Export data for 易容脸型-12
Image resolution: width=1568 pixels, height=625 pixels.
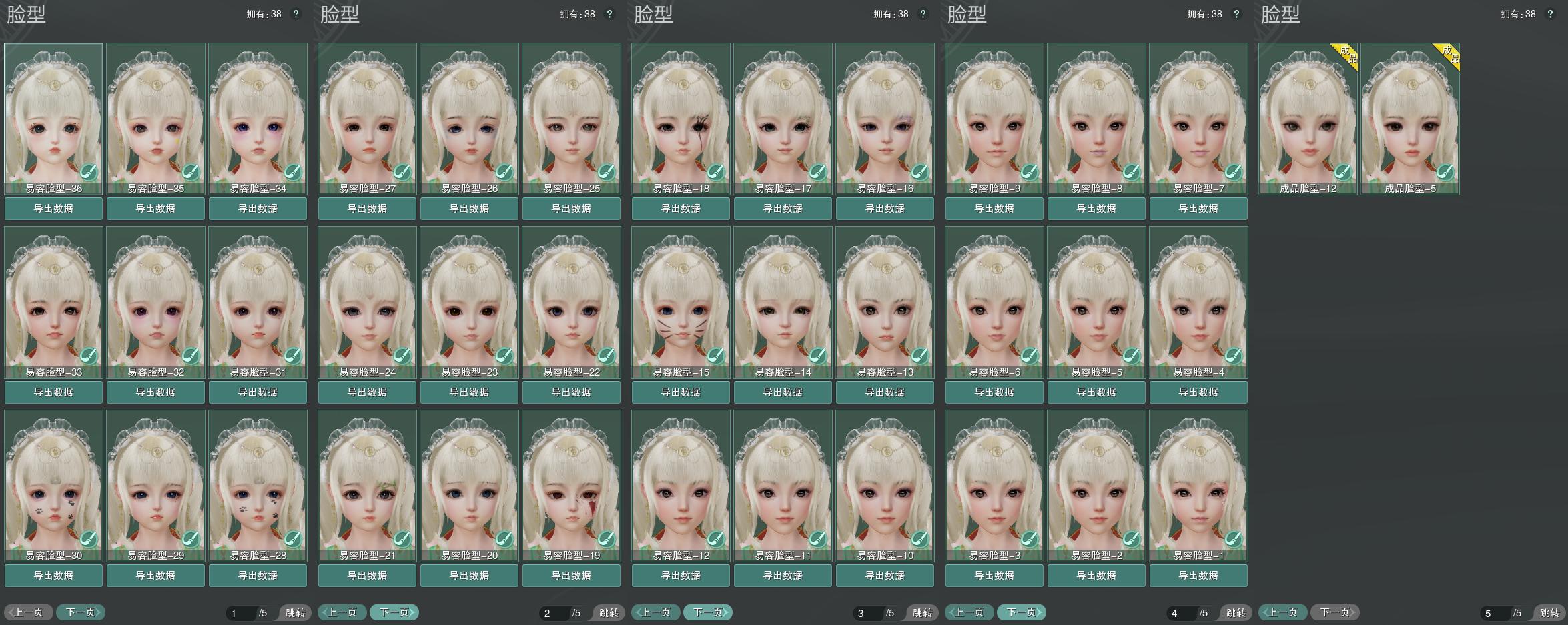(681, 576)
